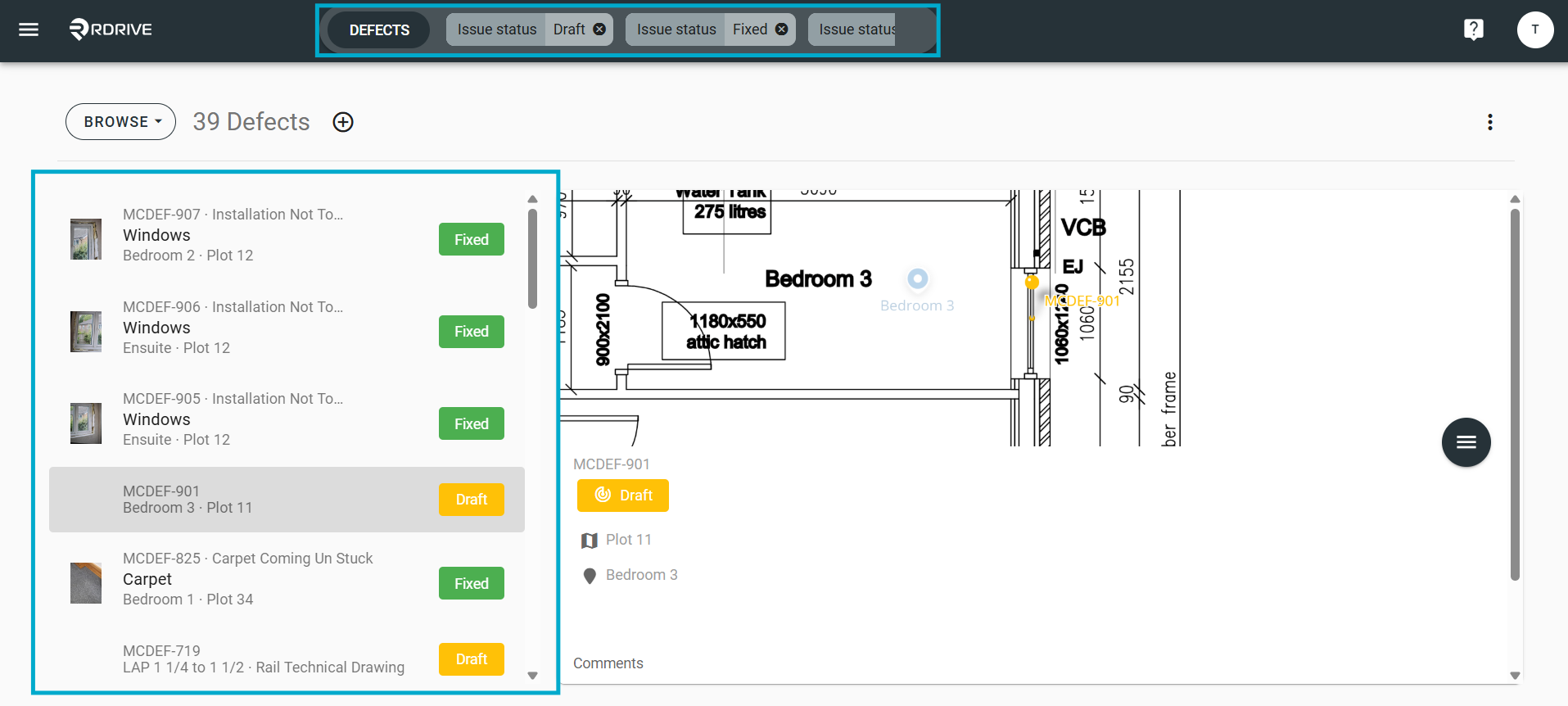Image resolution: width=1568 pixels, height=706 pixels.
Task: Click the Draft badge on MCDEF-901 row
Action: point(472,500)
